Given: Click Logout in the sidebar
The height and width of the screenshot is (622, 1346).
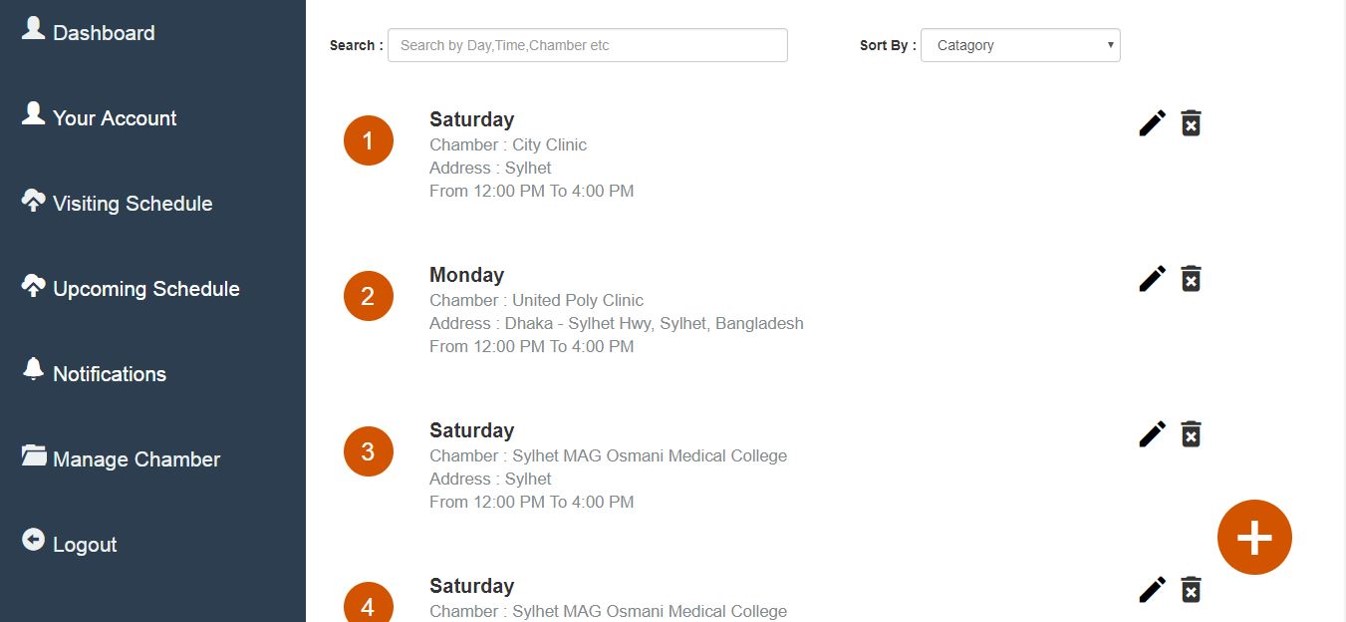Looking at the screenshot, I should tap(84, 545).
